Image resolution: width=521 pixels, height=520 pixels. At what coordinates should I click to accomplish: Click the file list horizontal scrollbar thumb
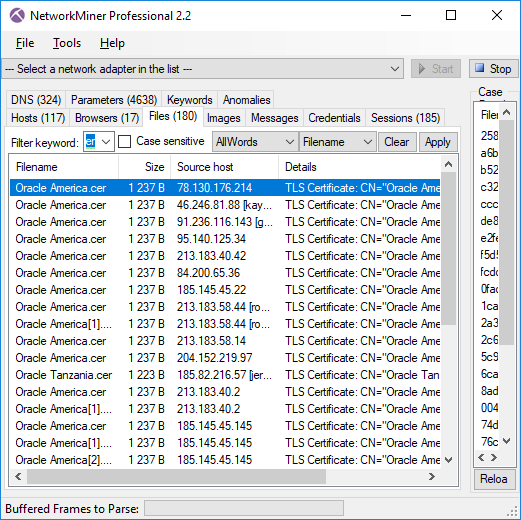(176, 477)
